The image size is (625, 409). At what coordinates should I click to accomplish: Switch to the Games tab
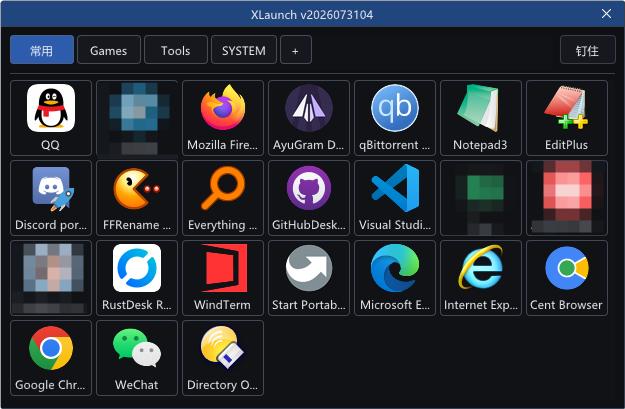pyautogui.click(x=109, y=50)
